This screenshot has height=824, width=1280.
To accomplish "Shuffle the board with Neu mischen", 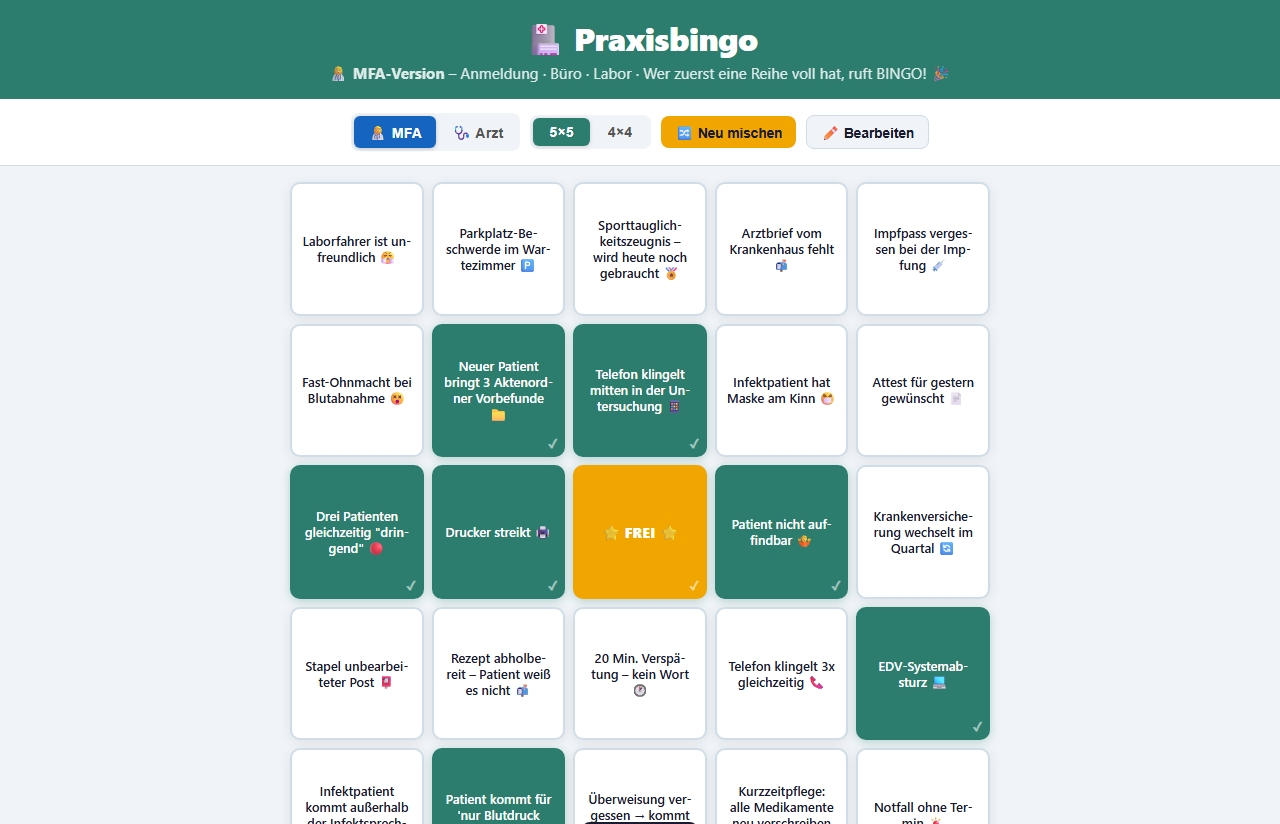I will point(728,132).
